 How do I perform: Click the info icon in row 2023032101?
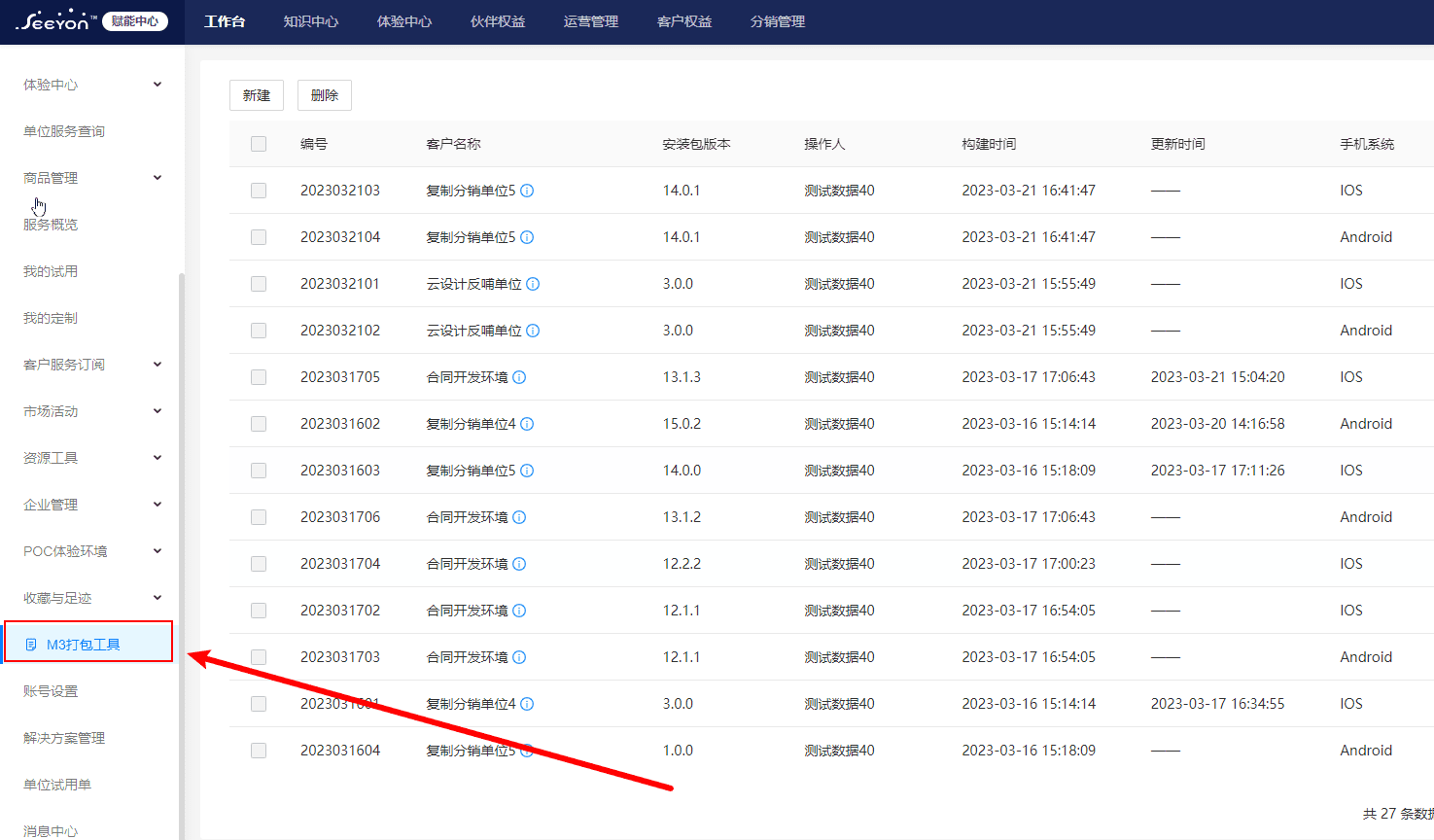pos(533,284)
